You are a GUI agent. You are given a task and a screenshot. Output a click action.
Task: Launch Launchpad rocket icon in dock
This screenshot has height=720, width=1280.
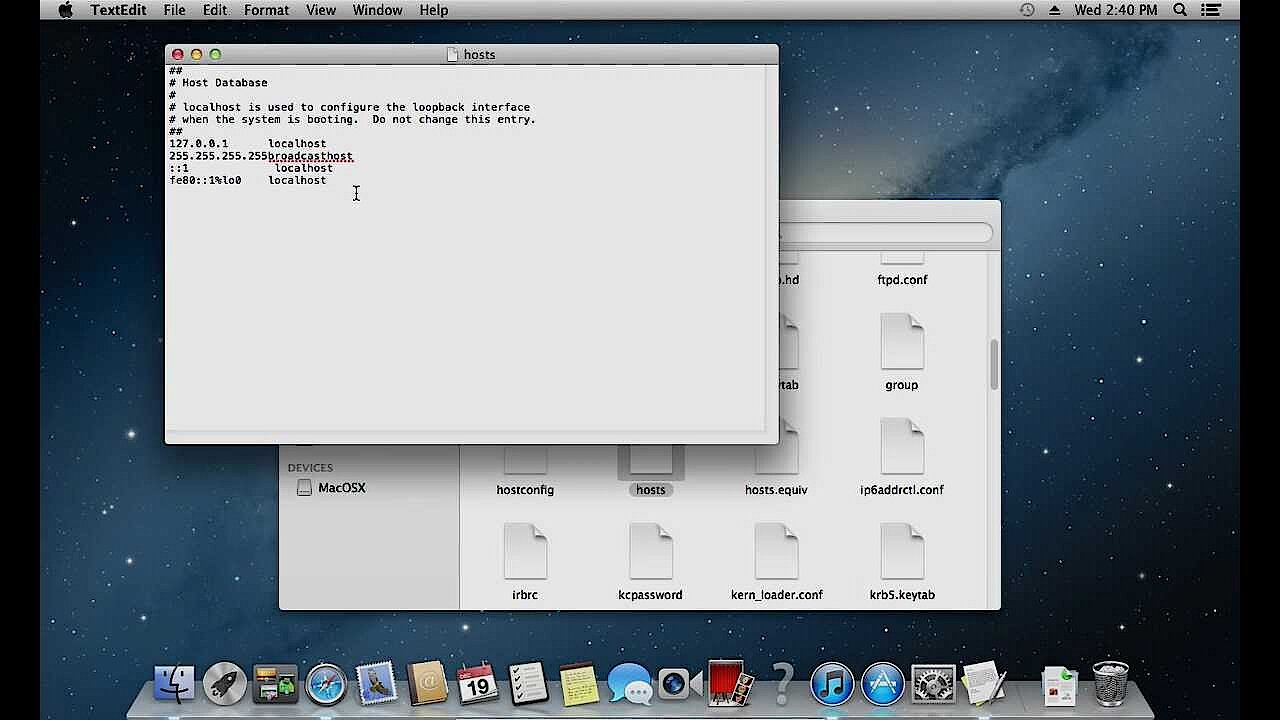(225, 684)
